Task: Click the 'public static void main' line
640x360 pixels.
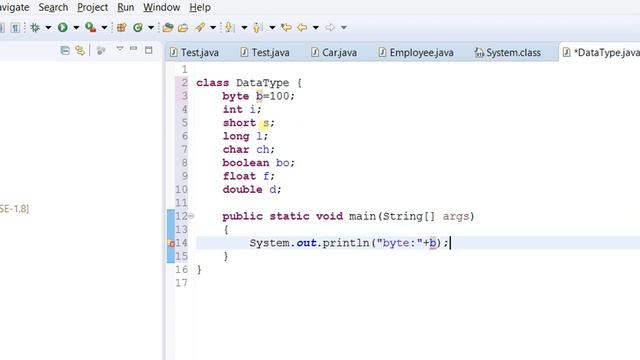Action: coord(348,216)
